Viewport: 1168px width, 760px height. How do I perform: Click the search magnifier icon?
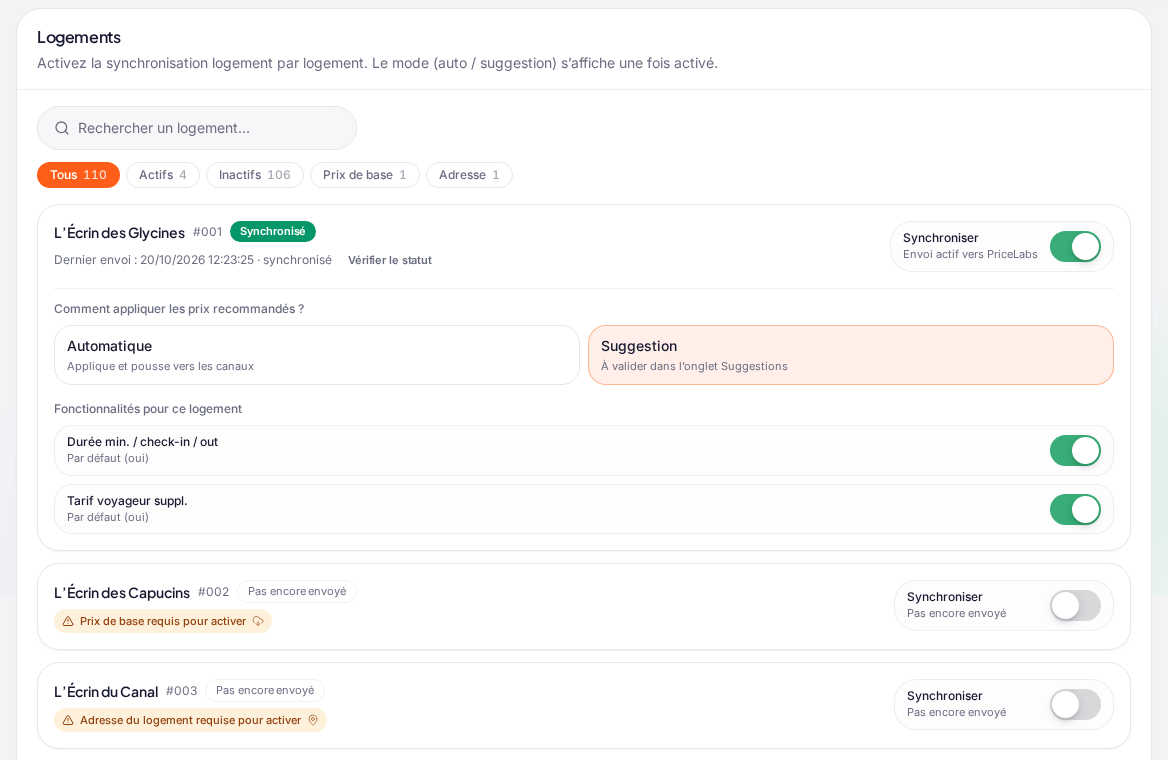pos(62,128)
